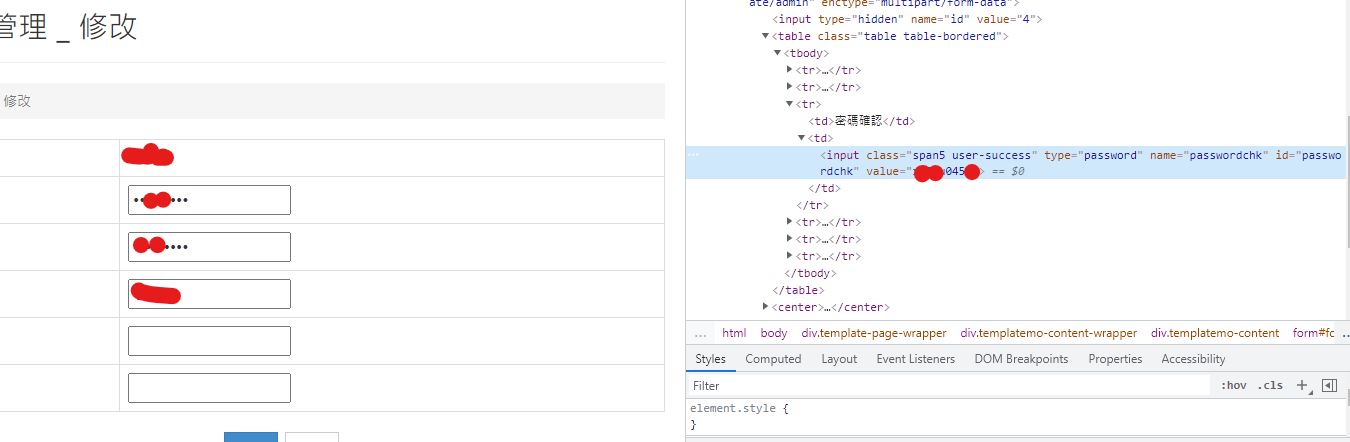Select the highlighted passwordchk input node
The image size is (1350, 442).
click(1017, 163)
